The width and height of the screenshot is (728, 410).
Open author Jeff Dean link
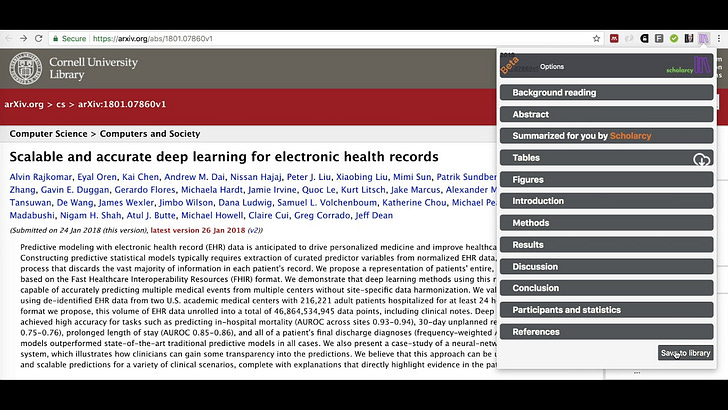(374, 215)
